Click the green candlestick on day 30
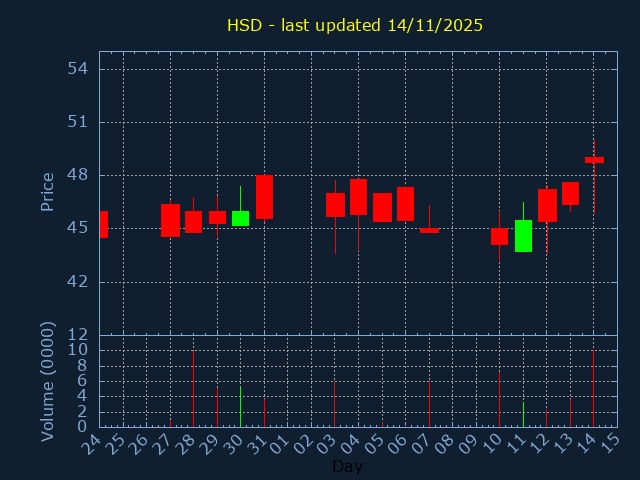Image resolution: width=640 pixels, height=480 pixels. 240,218
